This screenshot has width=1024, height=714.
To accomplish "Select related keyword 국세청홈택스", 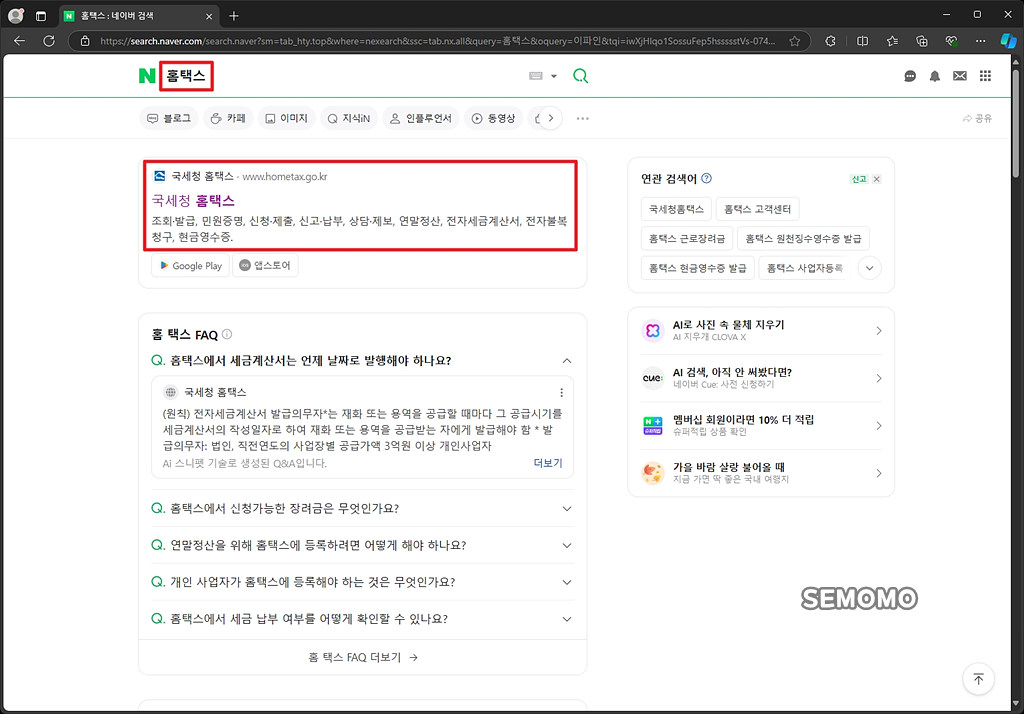I will coord(676,209).
